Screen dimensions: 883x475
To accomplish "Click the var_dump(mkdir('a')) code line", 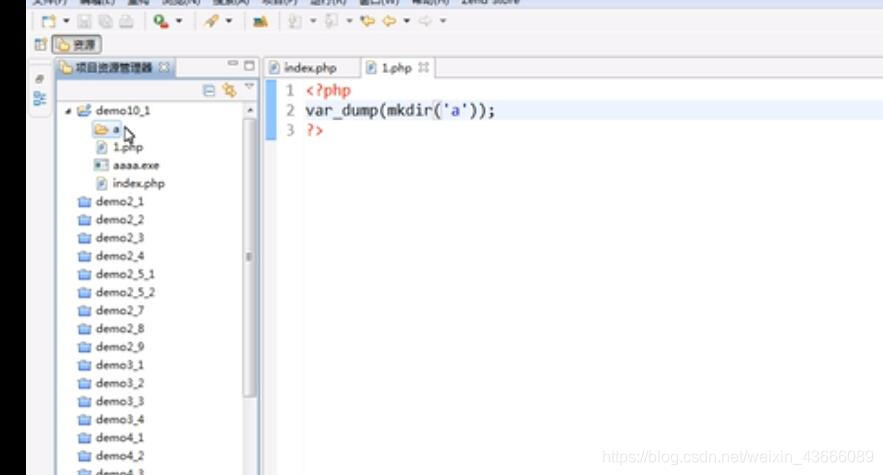I will click(x=400, y=110).
